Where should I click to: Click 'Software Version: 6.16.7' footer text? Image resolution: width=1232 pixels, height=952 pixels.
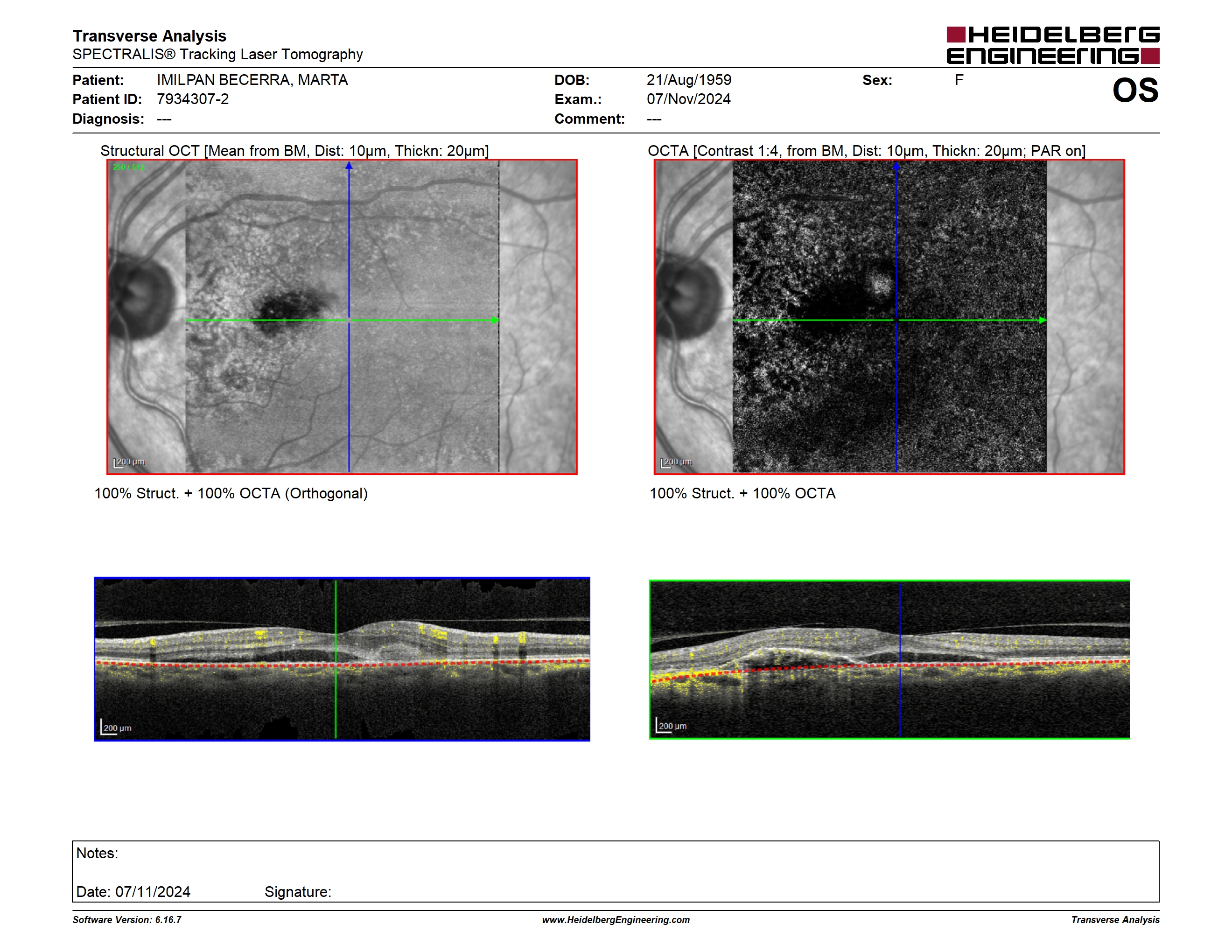127,920
